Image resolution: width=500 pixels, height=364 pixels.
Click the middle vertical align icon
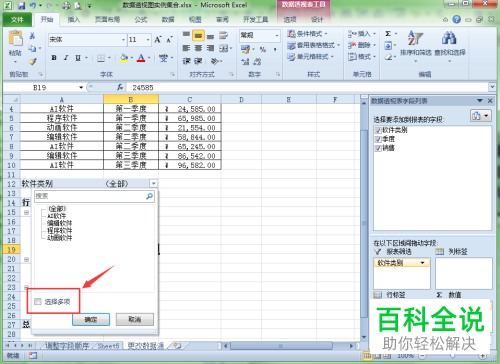[198, 35]
